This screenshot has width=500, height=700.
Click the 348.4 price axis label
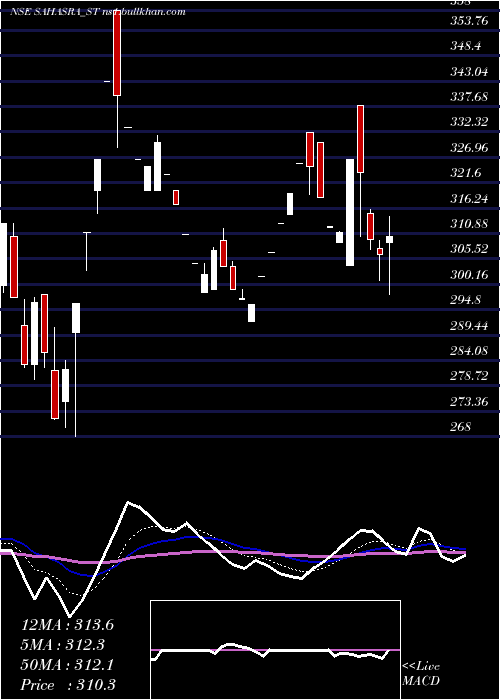click(x=466, y=46)
